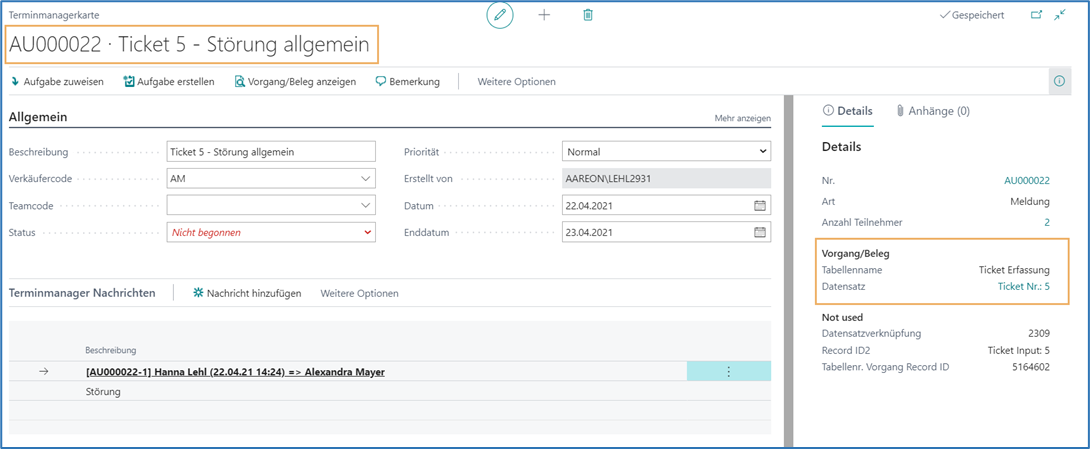Click Aufgabe zuweisen action
Image resolution: width=1090 pixels, height=449 pixels.
point(57,82)
